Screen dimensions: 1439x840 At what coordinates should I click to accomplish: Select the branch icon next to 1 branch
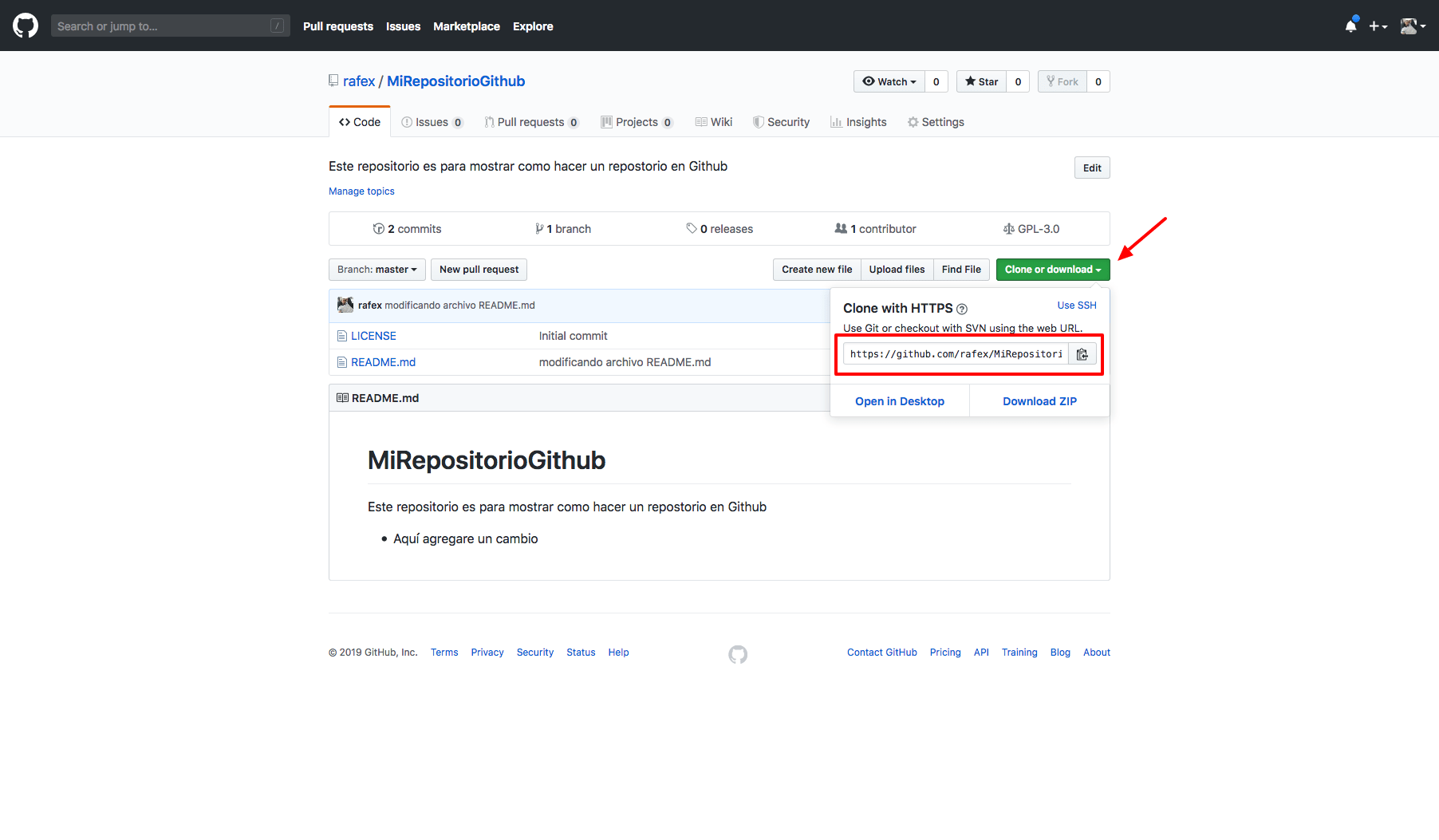pyautogui.click(x=540, y=228)
